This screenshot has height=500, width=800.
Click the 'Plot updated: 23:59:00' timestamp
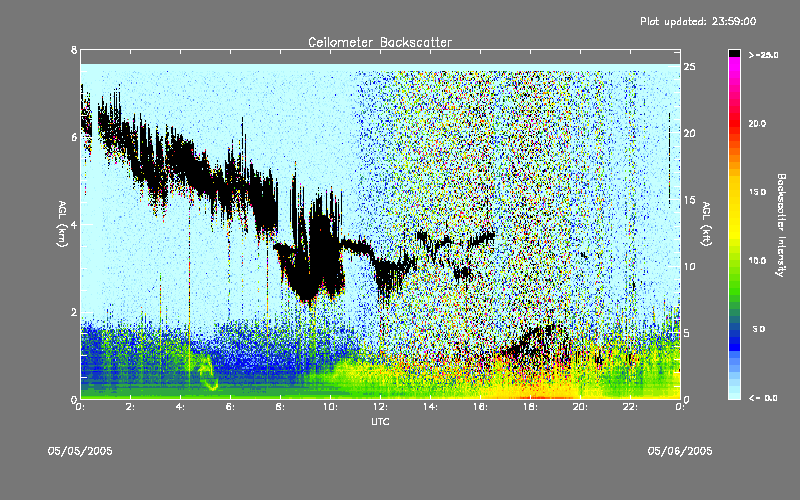coord(698,21)
